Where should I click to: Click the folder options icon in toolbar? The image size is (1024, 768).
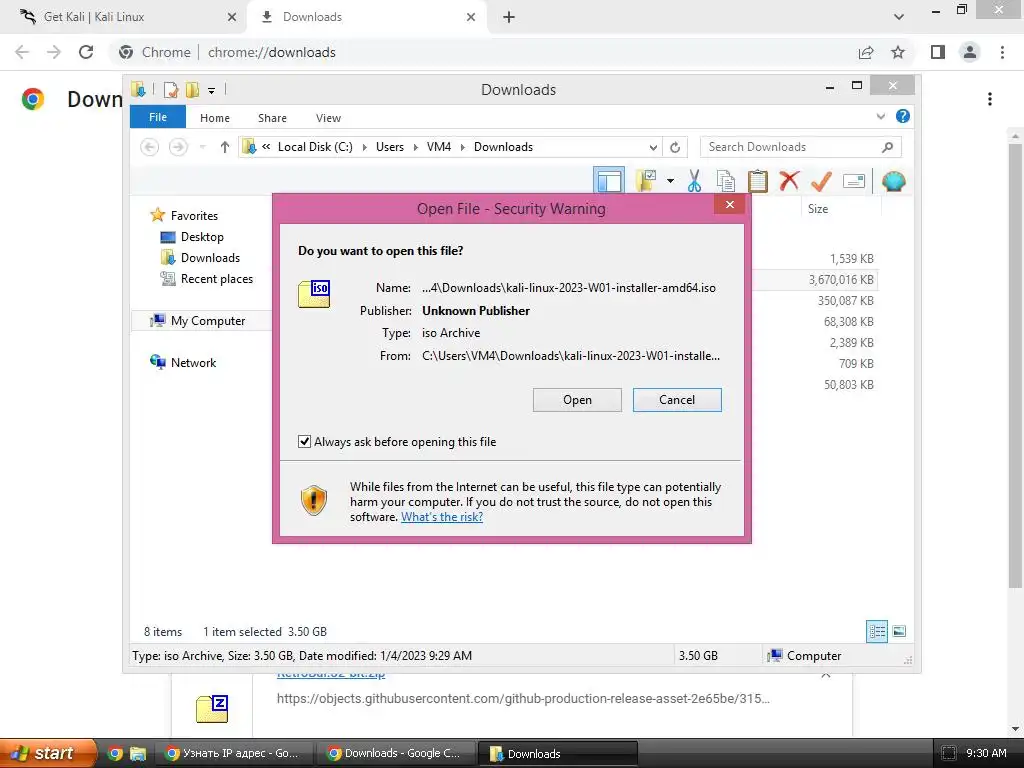coord(647,181)
